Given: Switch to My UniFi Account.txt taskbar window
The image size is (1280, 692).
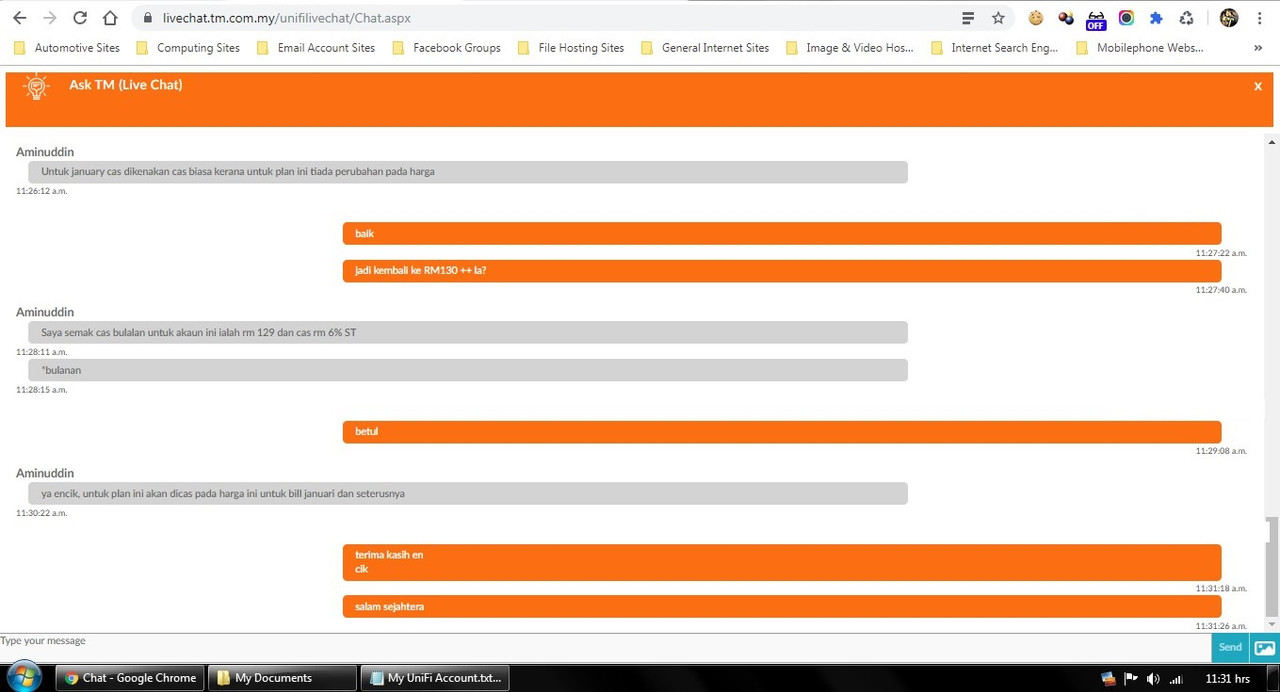Looking at the screenshot, I should [x=435, y=678].
